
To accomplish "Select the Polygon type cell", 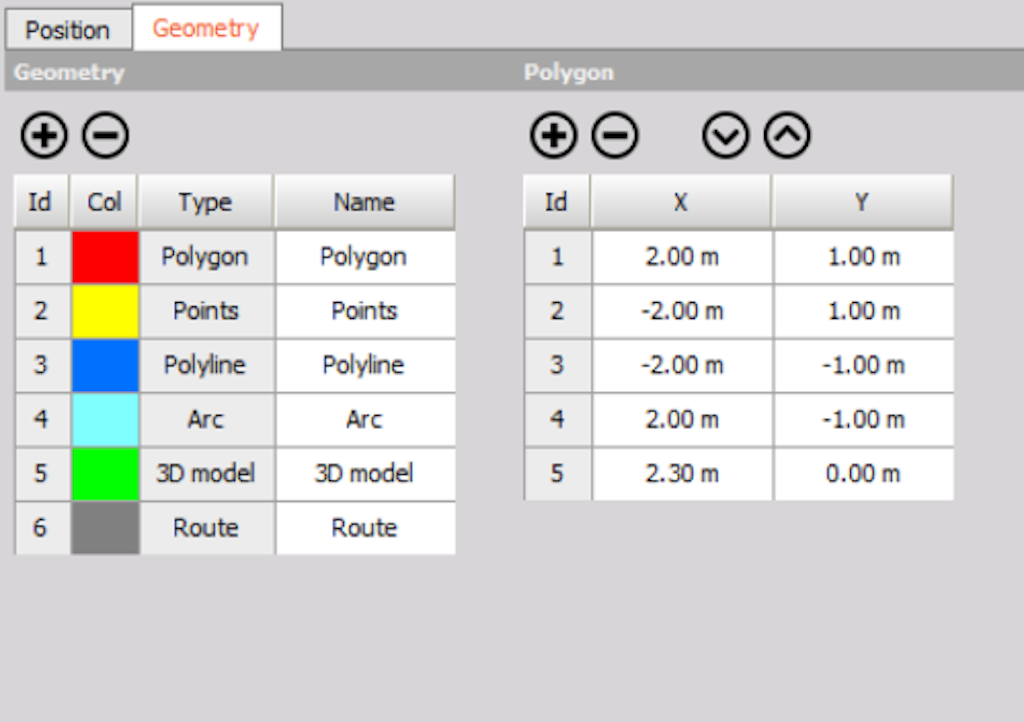I will (206, 257).
